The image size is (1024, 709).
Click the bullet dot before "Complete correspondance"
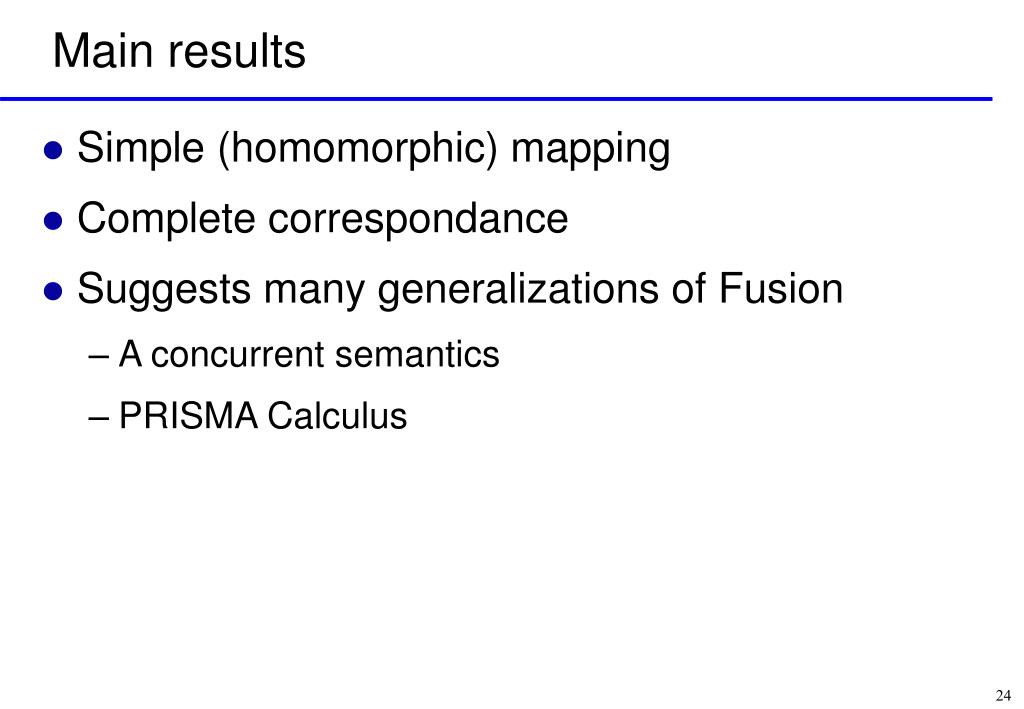[x=53, y=221]
